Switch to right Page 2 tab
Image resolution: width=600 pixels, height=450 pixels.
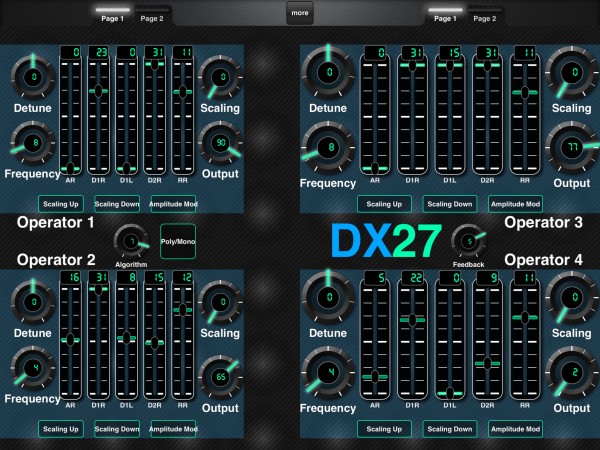485,15
